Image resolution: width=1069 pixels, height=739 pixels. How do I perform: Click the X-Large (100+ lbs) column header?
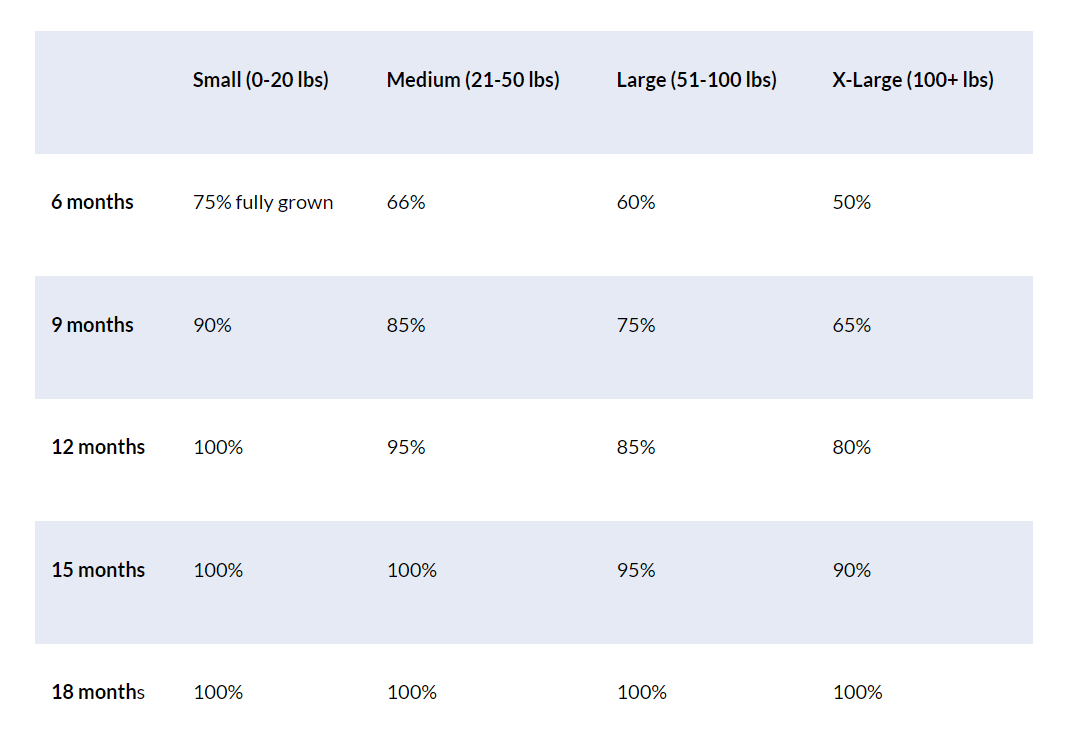tap(912, 80)
